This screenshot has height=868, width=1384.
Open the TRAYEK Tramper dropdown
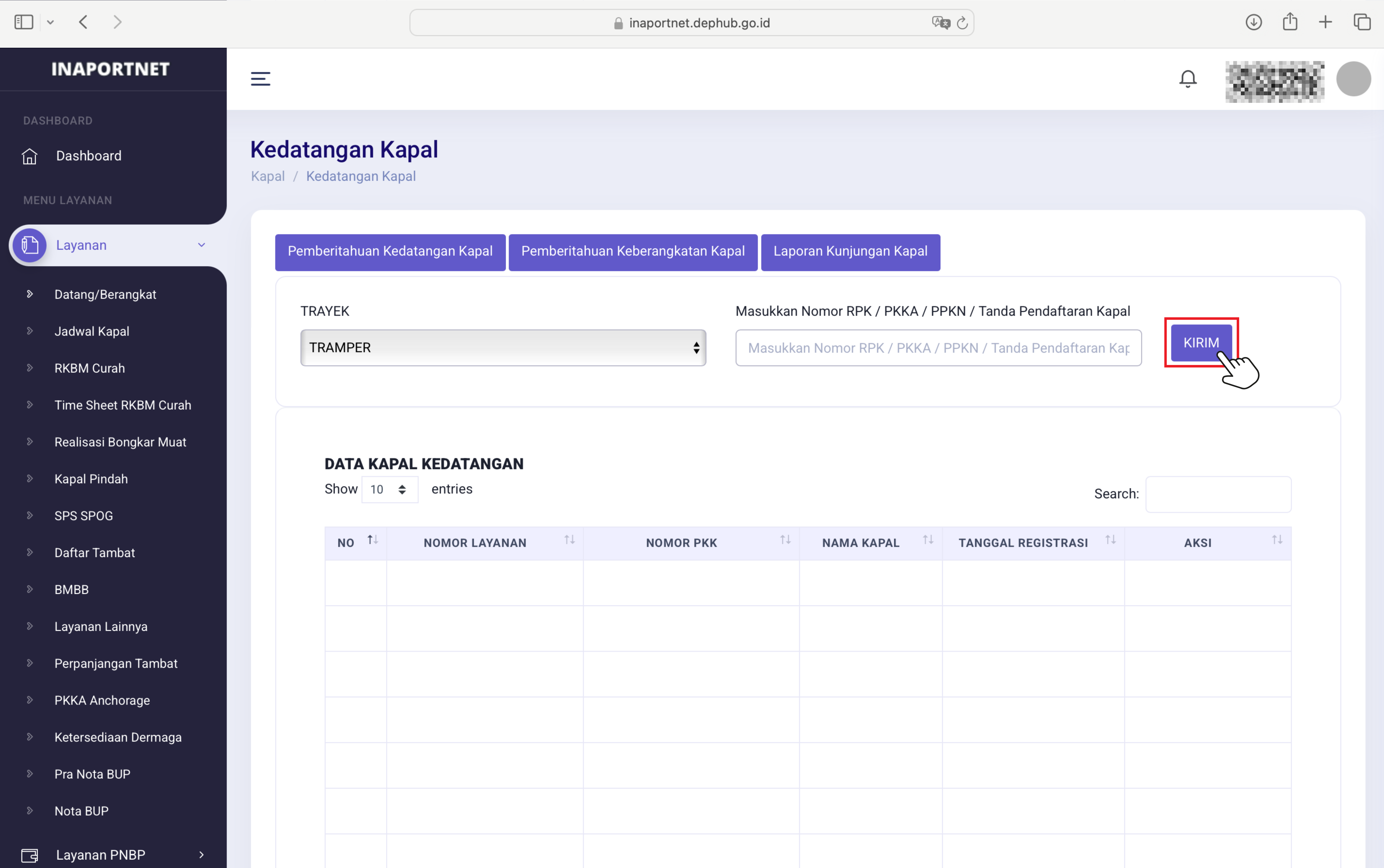tap(503, 348)
